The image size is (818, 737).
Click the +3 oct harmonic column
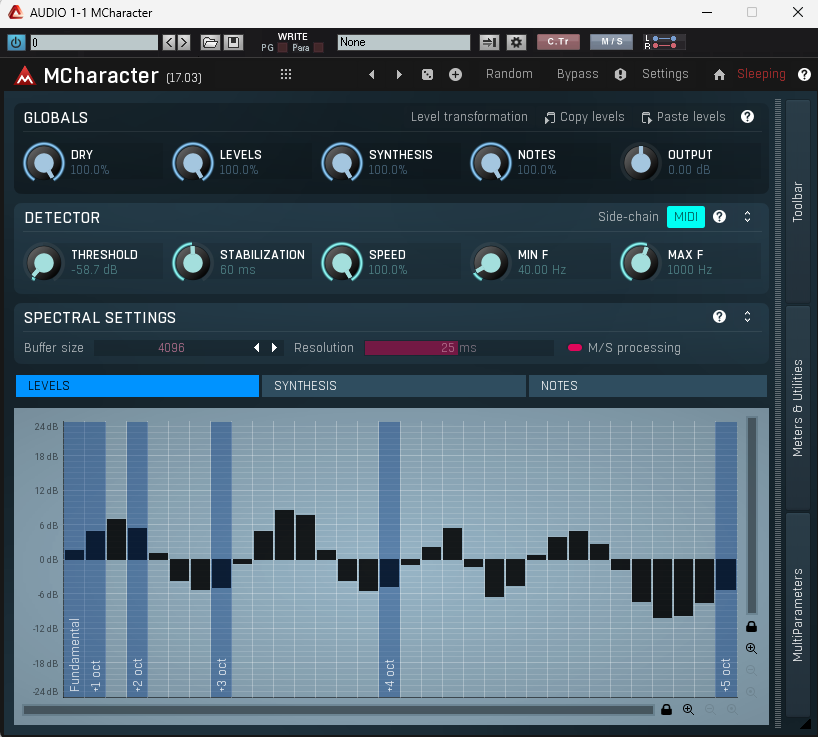[221, 559]
